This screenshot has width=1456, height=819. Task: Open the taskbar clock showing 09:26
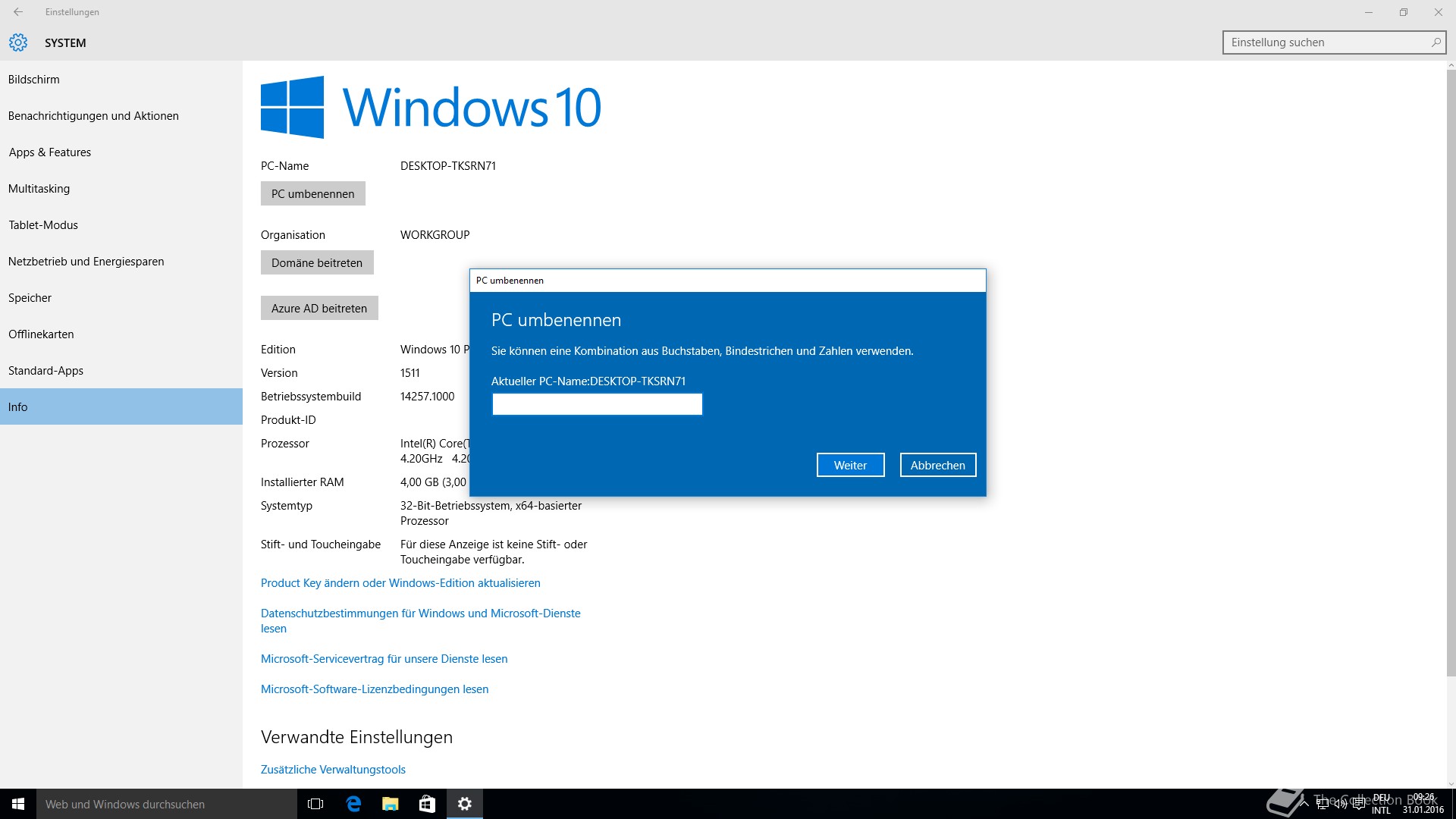tap(1423, 804)
